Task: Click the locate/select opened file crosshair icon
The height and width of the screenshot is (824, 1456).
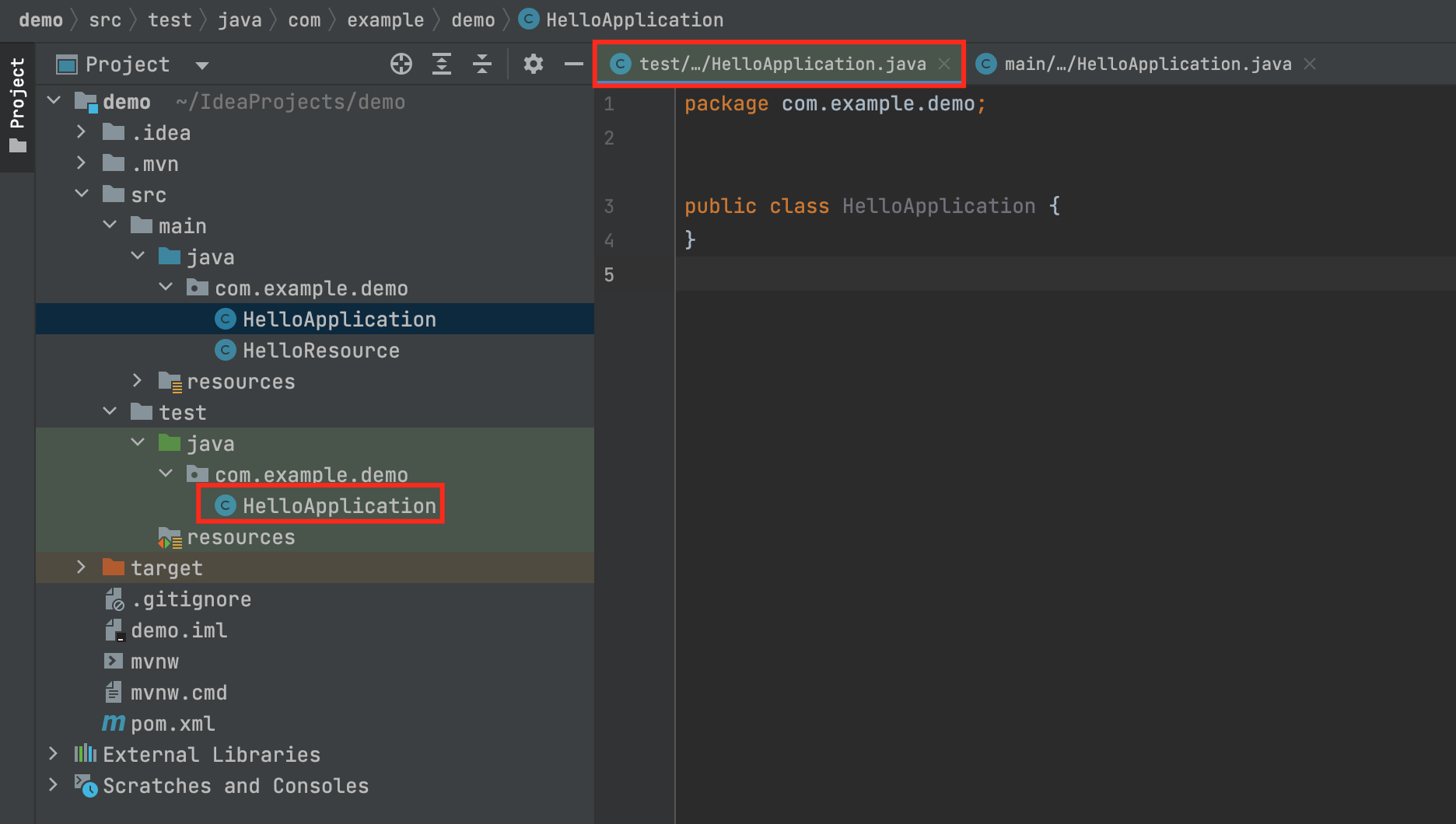Action: [401, 65]
